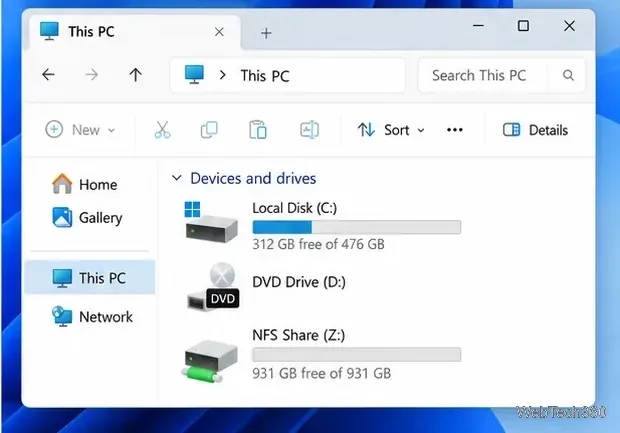The width and height of the screenshot is (620, 433).
Task: Open the Sort dropdown menu
Action: click(x=391, y=130)
